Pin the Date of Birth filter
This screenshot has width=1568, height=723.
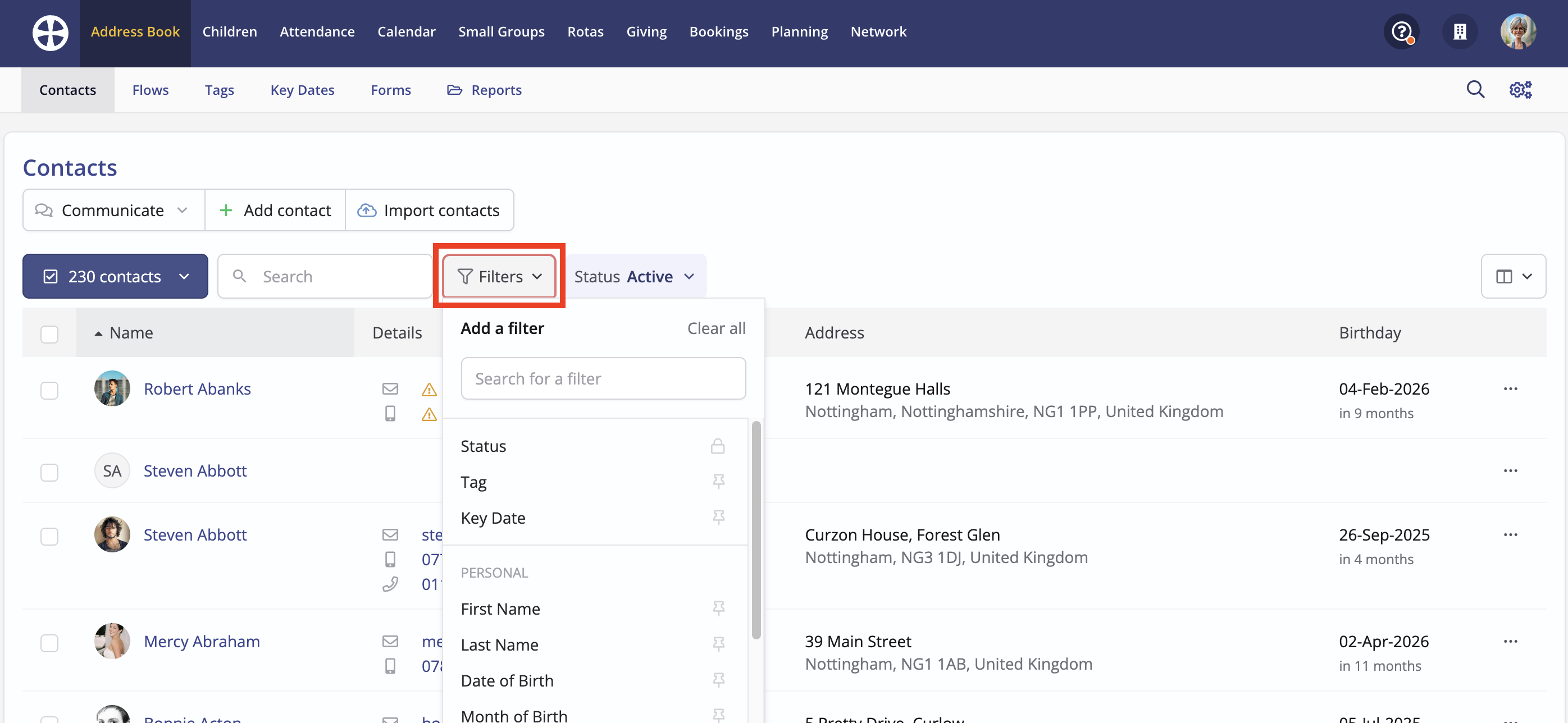tap(718, 680)
